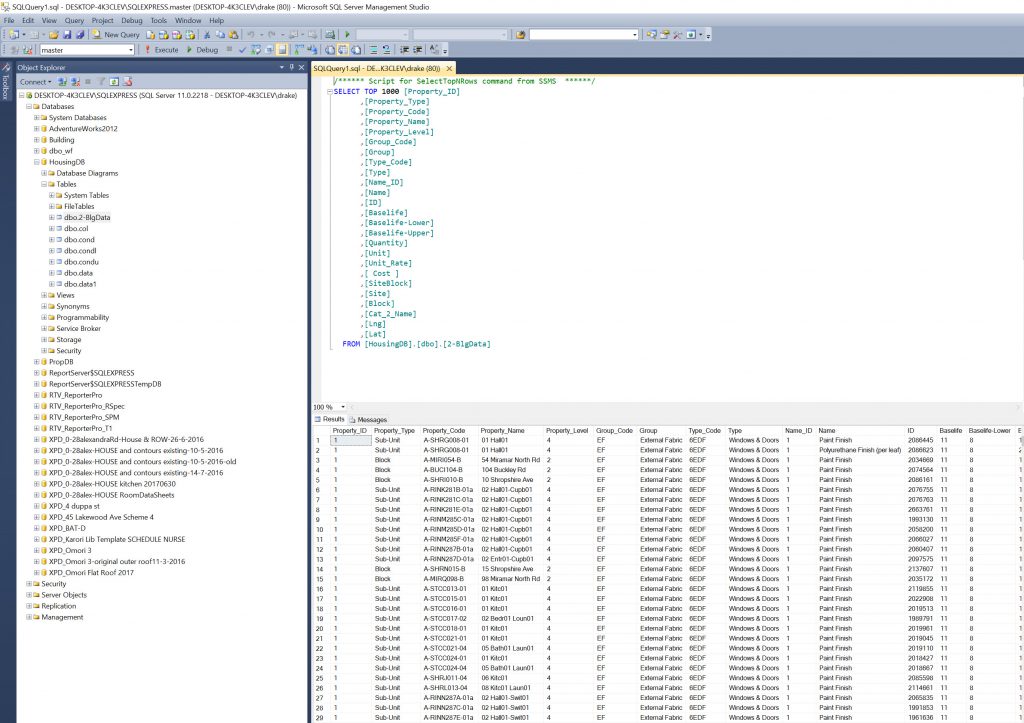Click the Parse query checkmark icon

pyautogui.click(x=242, y=49)
